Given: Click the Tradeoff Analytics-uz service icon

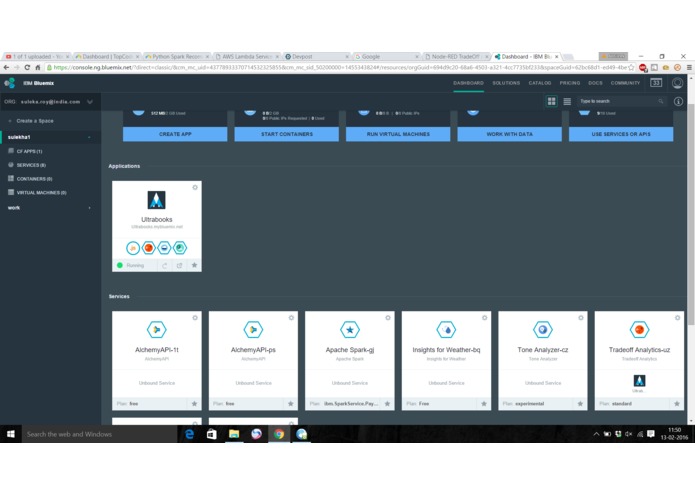Looking at the screenshot, I should click(639, 330).
